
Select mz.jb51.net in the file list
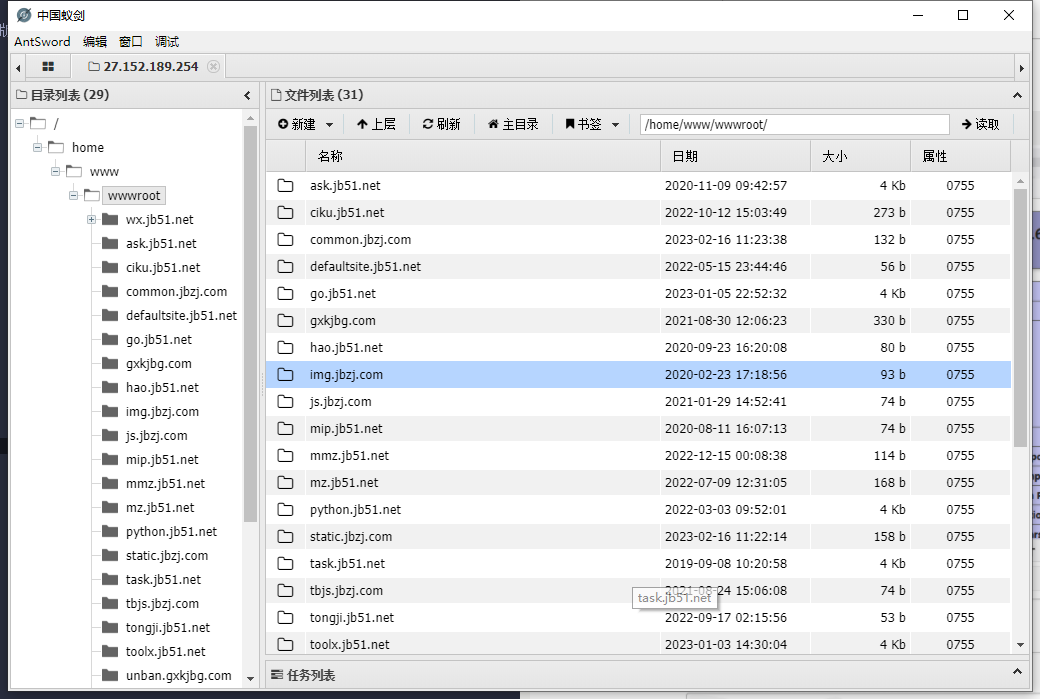click(638, 483)
